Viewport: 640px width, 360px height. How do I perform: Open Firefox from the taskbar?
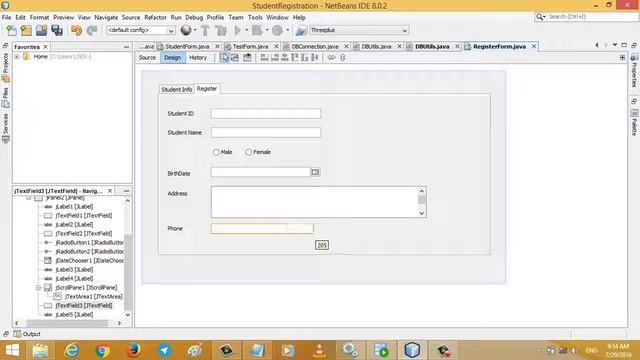click(x=133, y=350)
